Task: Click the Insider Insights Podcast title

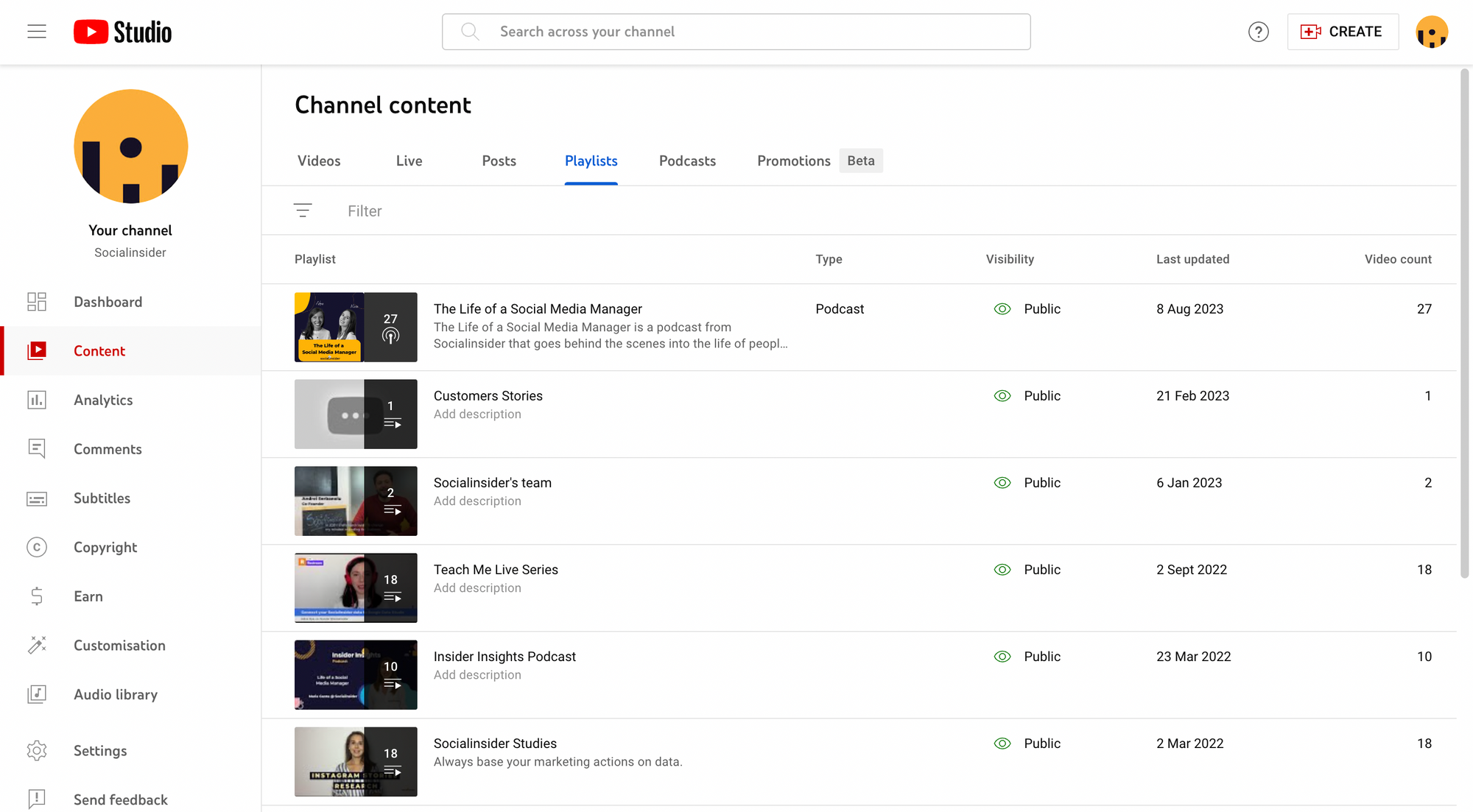Action: pos(505,657)
